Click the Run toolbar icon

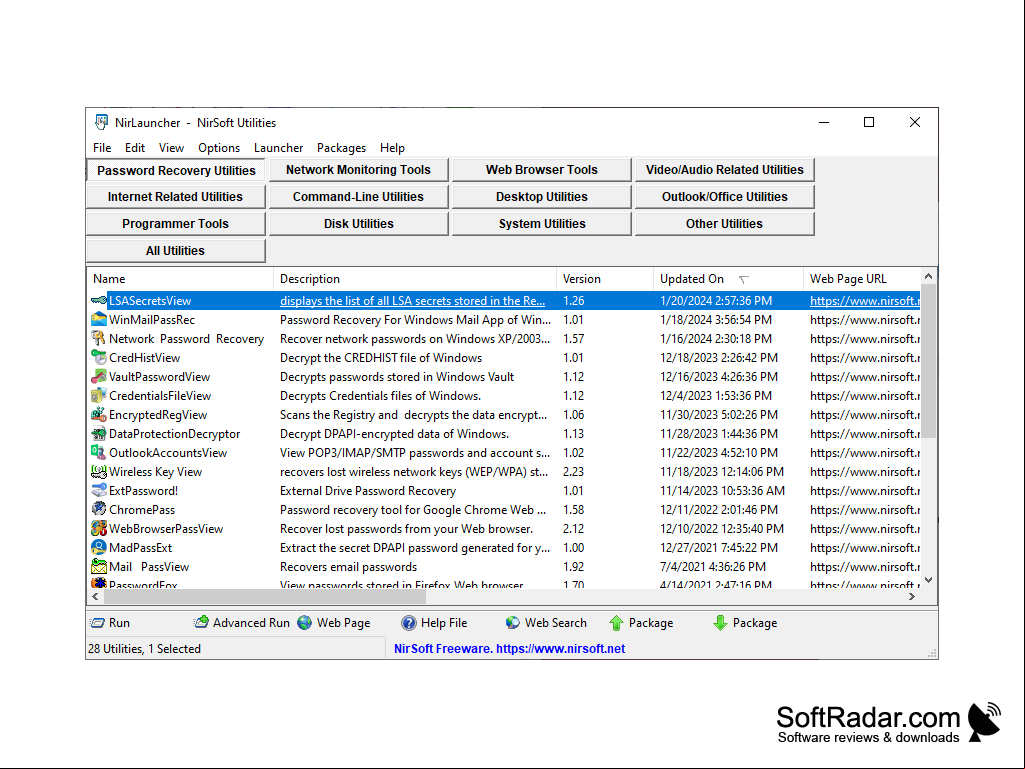click(97, 623)
